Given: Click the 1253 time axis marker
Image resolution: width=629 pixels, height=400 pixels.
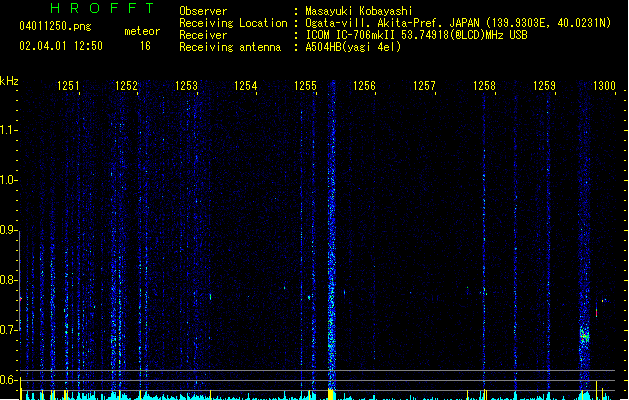Looking at the screenshot, I should (x=187, y=86).
